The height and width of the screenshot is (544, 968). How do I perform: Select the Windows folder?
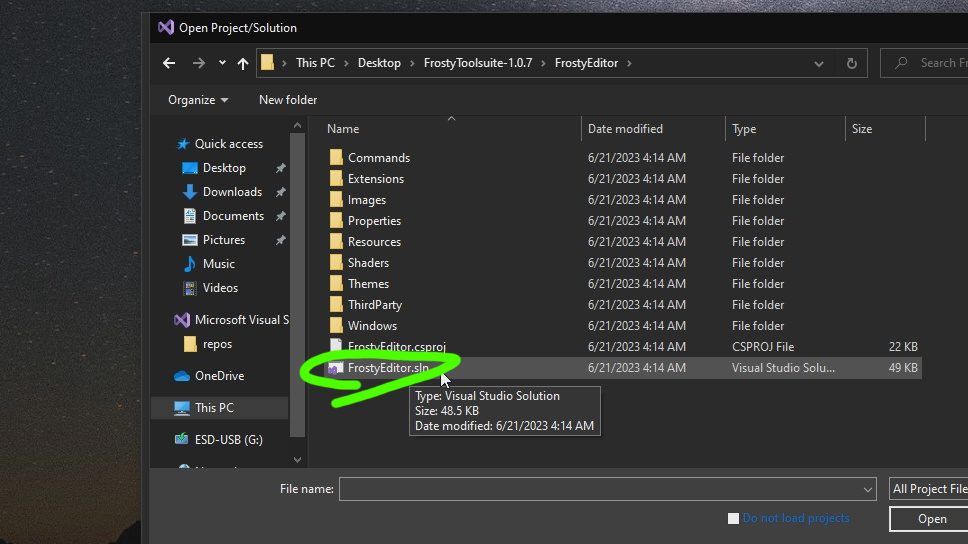pyautogui.click(x=372, y=326)
